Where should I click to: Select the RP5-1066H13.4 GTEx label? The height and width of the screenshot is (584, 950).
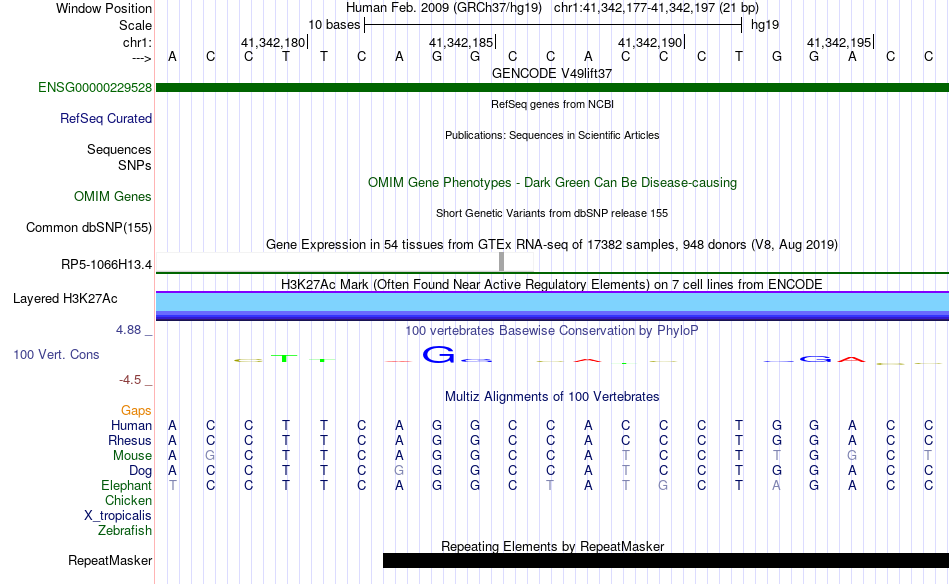pos(106,264)
